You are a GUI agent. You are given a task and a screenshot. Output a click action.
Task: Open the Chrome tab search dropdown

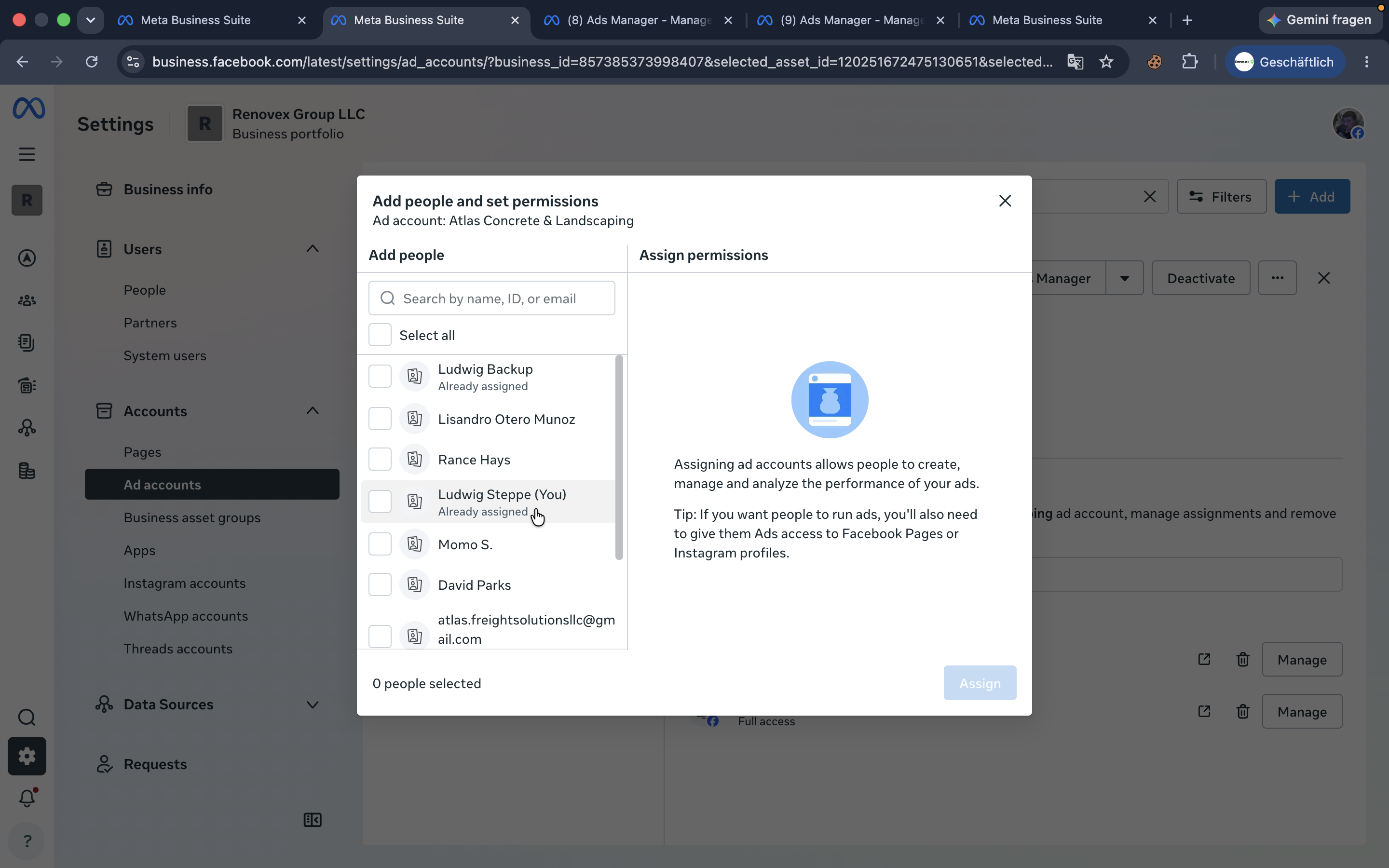tap(90, 20)
